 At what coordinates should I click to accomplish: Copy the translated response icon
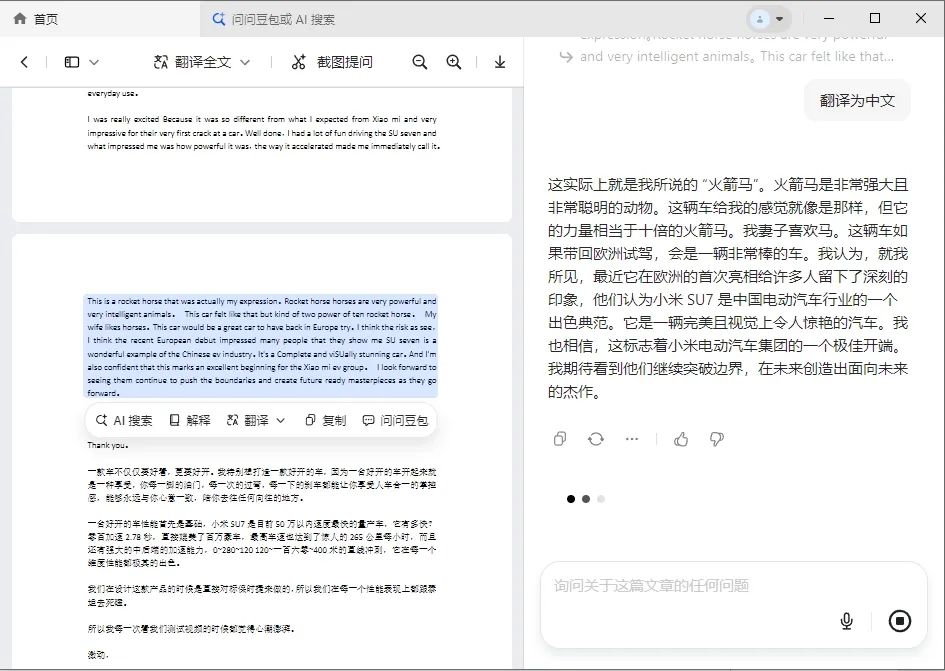[560, 439]
